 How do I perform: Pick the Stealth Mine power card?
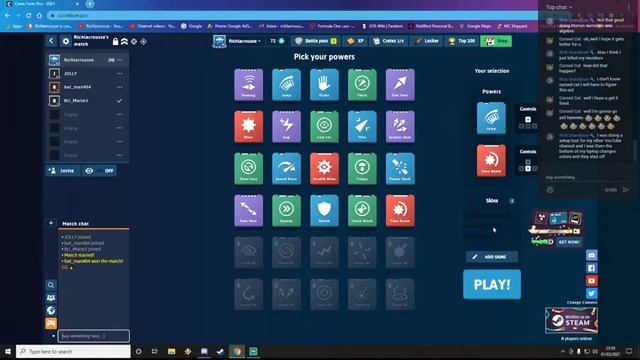click(324, 169)
